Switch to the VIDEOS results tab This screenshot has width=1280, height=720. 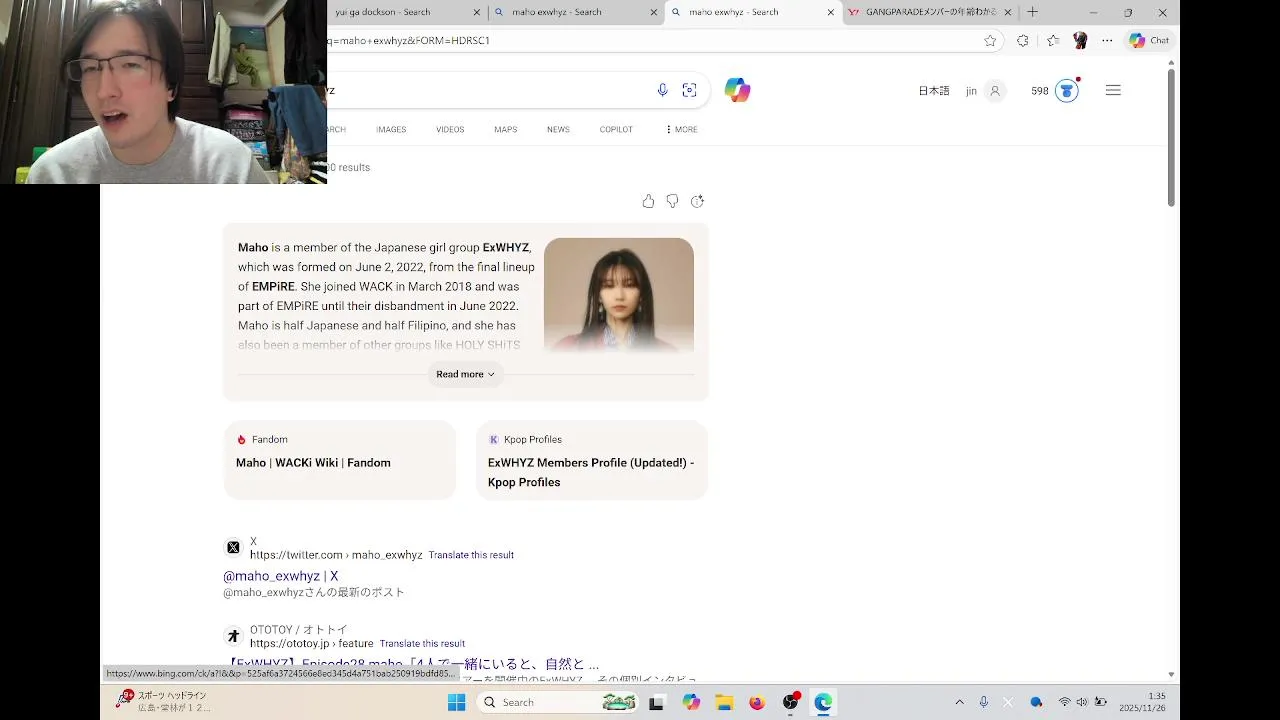[450, 129]
